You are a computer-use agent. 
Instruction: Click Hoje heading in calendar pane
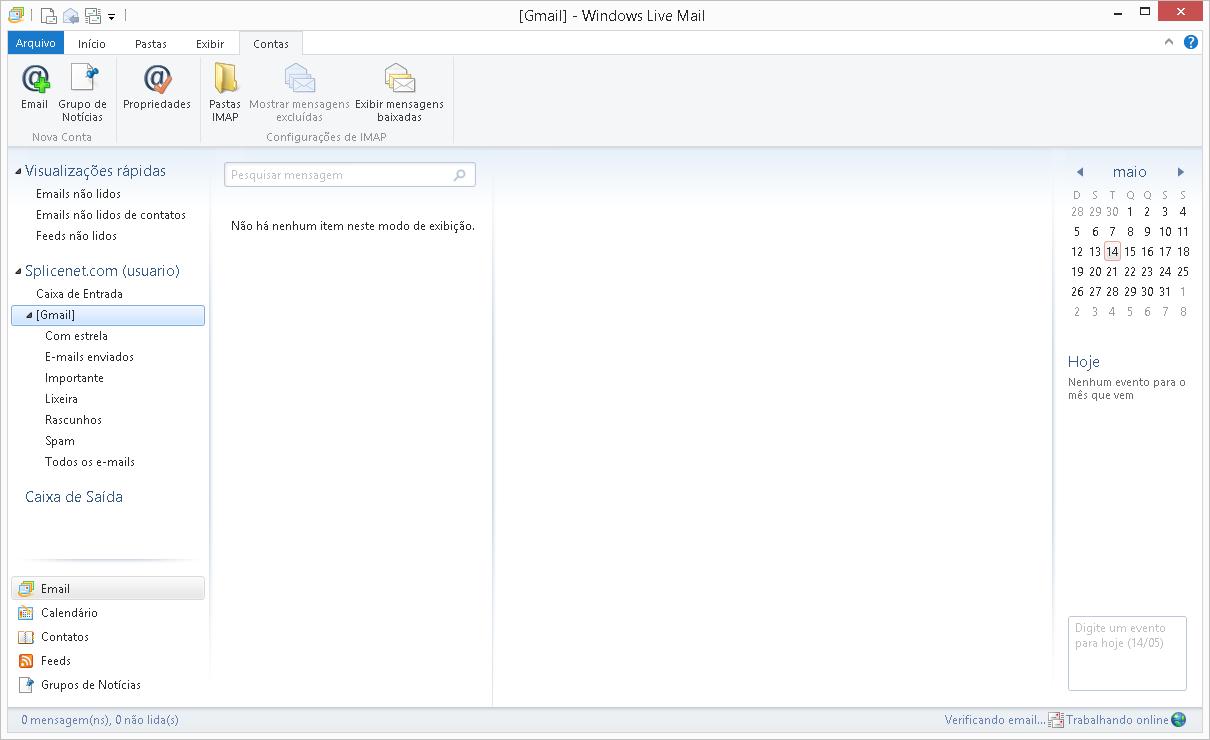click(1084, 362)
